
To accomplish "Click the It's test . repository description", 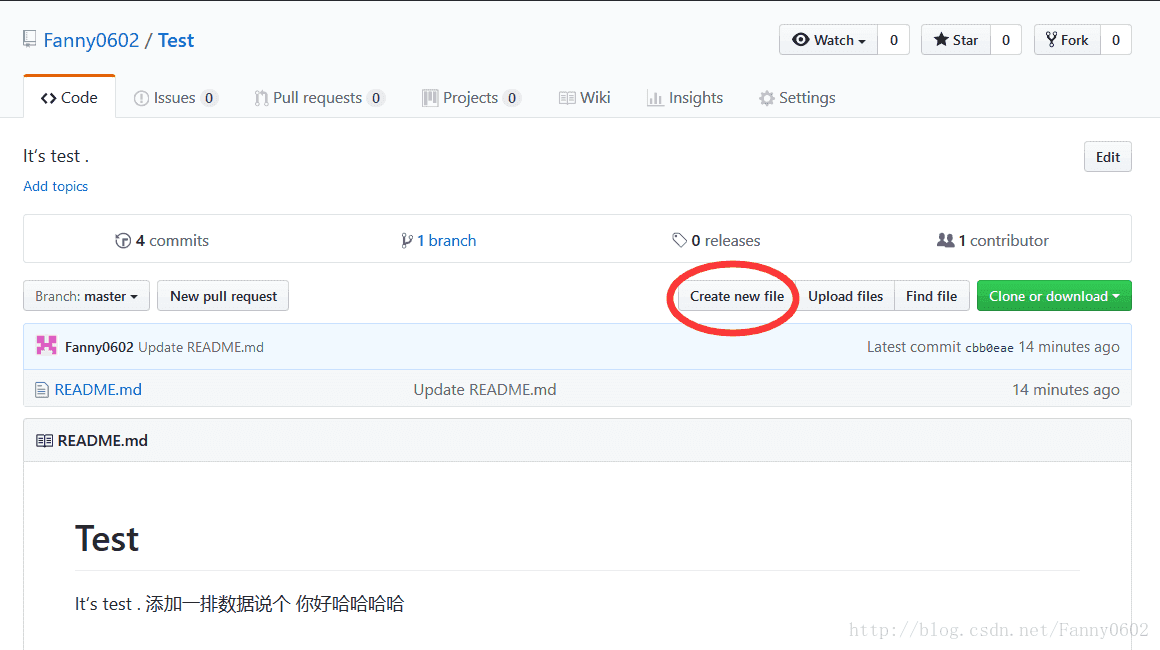I will coord(56,156).
